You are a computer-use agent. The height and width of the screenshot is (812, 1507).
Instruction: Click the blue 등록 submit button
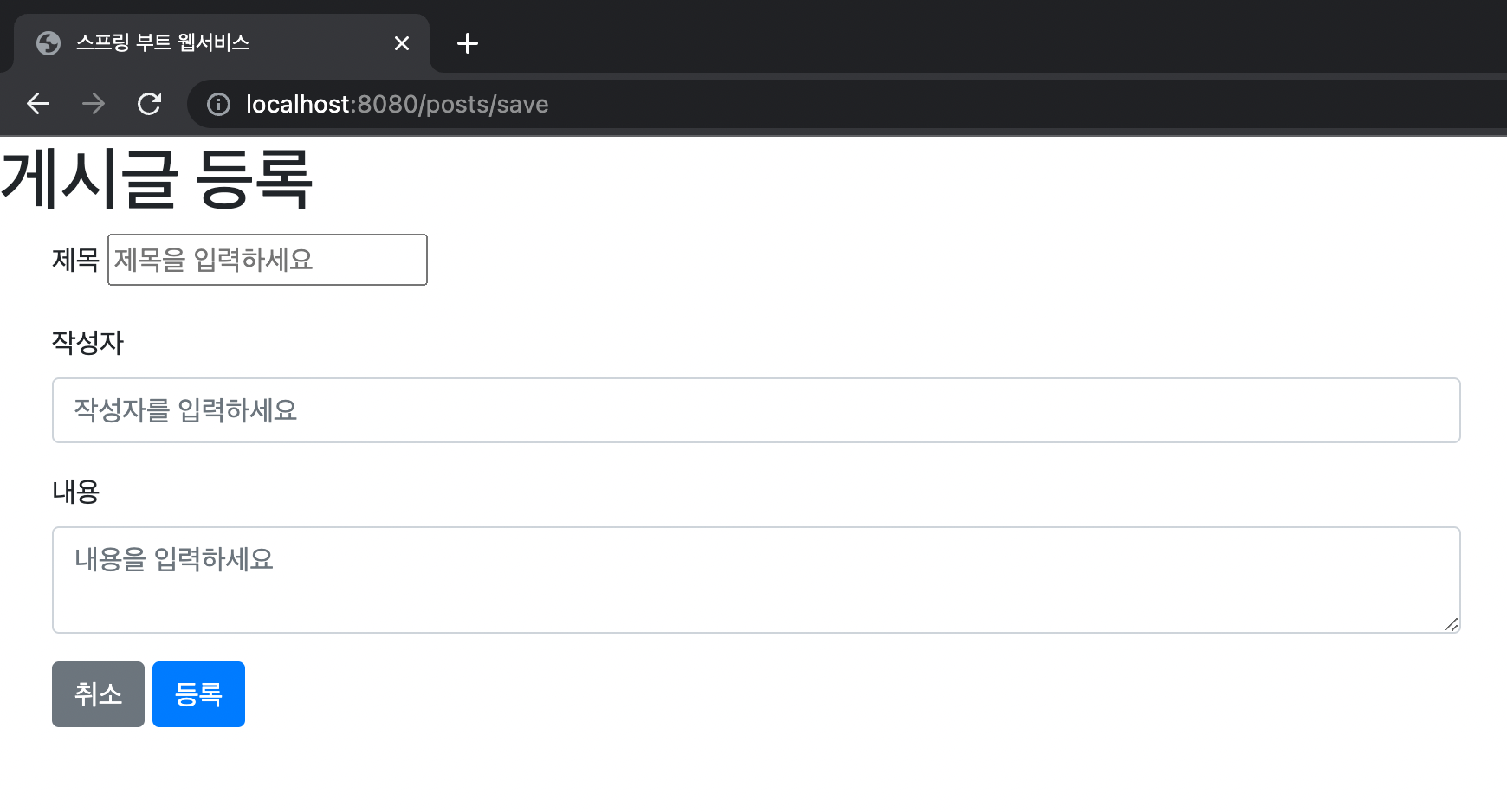pyautogui.click(x=198, y=694)
